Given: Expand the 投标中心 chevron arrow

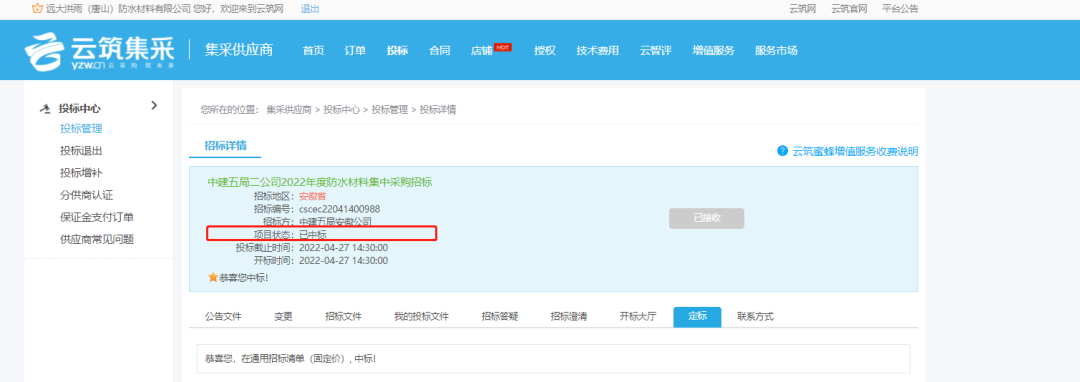Looking at the screenshot, I should [154, 105].
